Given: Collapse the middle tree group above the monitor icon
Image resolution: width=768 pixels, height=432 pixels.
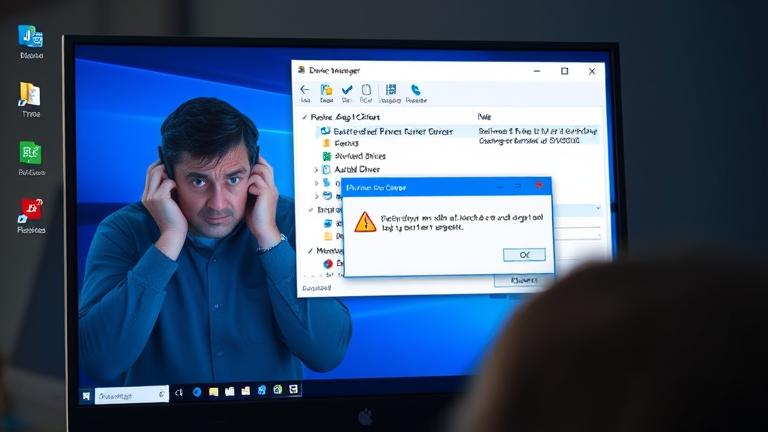Looking at the screenshot, I should tap(311, 210).
